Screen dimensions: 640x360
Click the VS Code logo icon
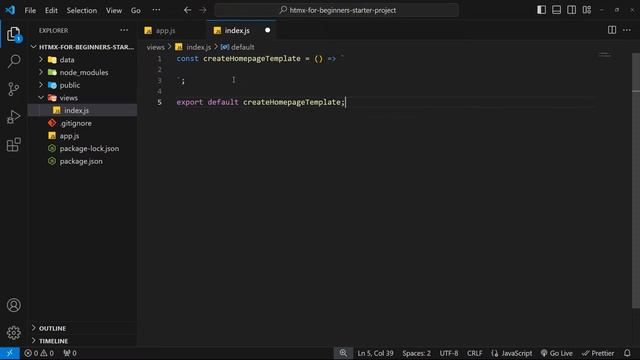[x=10, y=10]
